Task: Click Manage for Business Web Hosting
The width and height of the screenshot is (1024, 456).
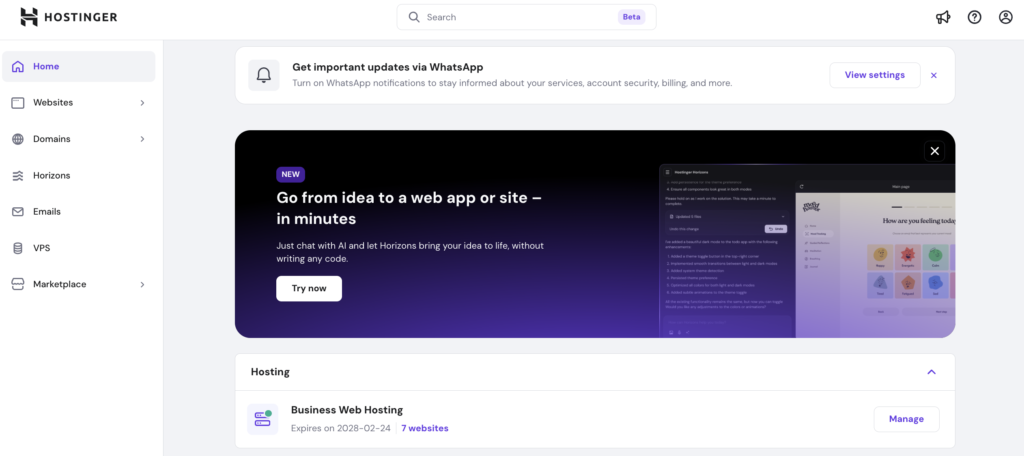Action: pyautogui.click(x=906, y=419)
